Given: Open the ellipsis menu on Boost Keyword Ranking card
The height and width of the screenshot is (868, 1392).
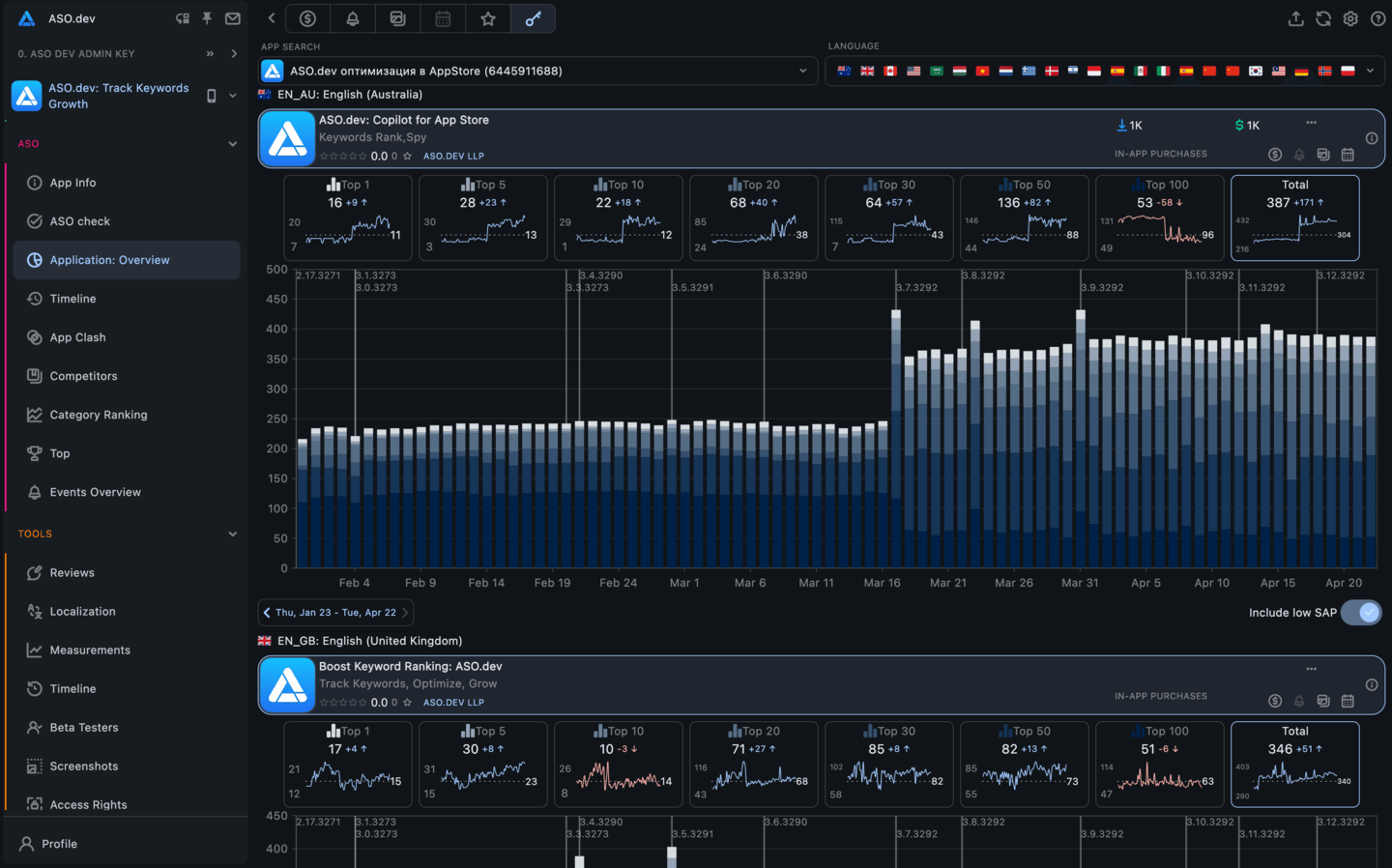Looking at the screenshot, I should (1311, 668).
